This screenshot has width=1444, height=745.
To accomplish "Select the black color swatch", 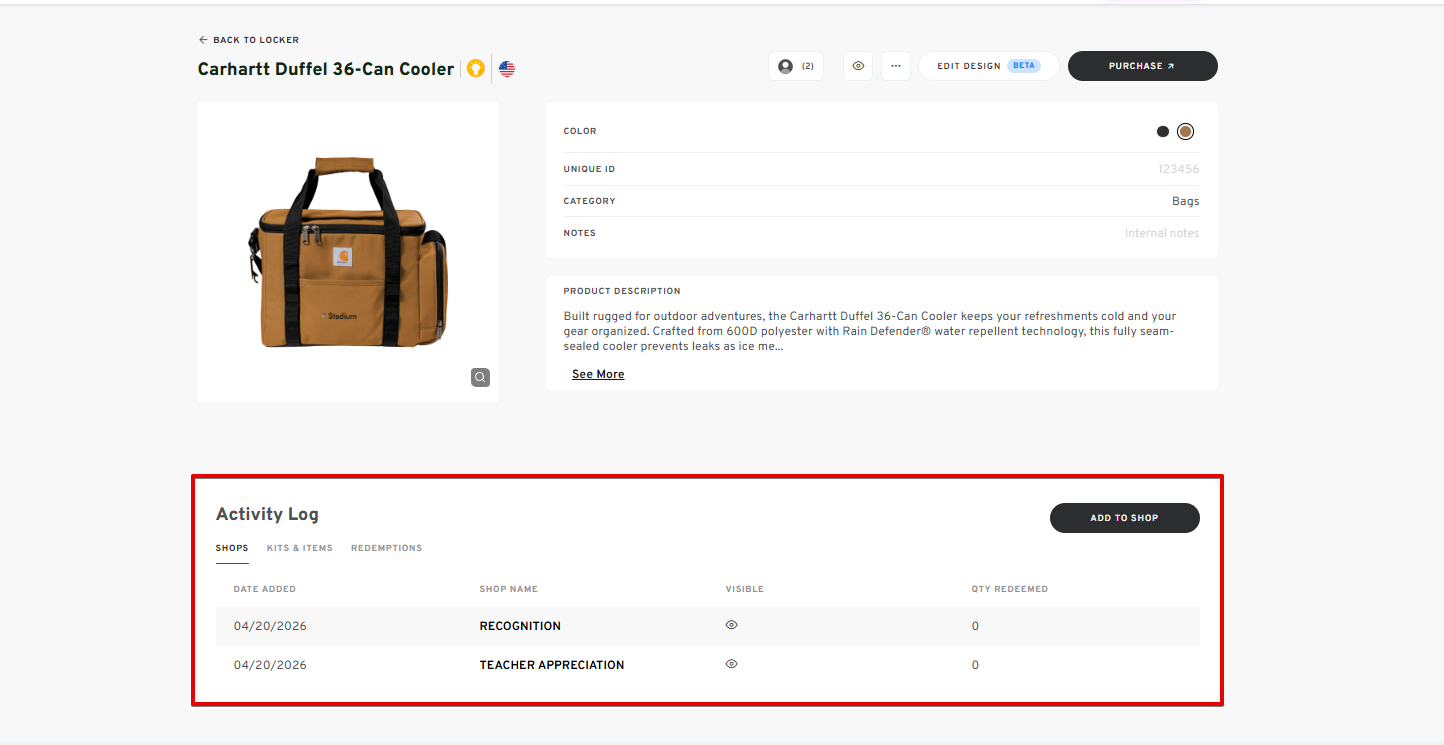I will pos(1163,131).
